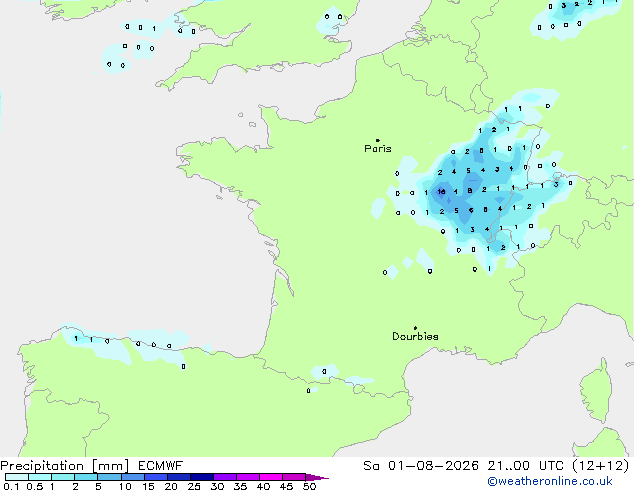Select the Paris city label

tap(378, 149)
